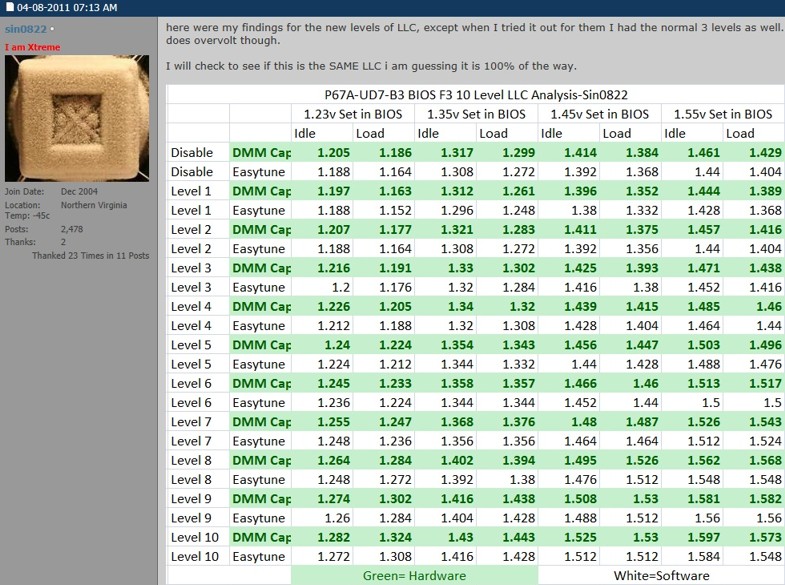Click the Idle header under 1.45v
The width and height of the screenshot is (785, 585).
(552, 134)
